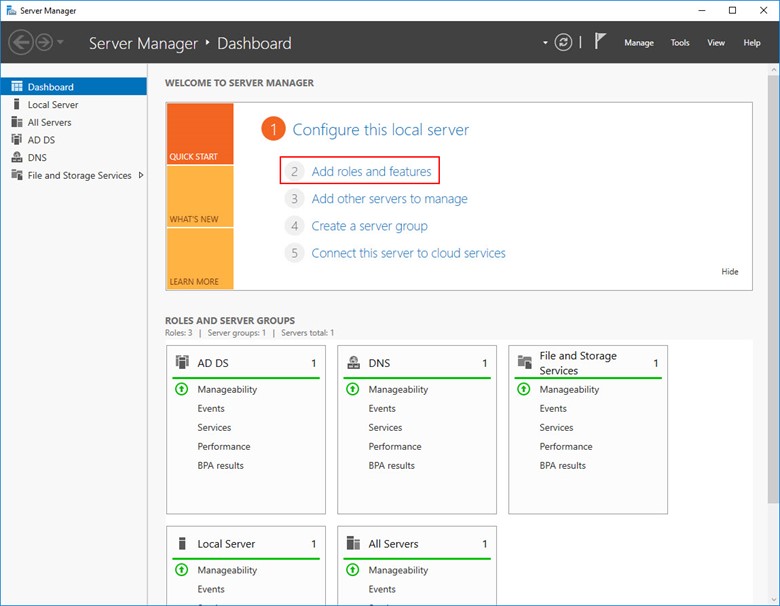The width and height of the screenshot is (780, 606).
Task: Click the AD DS tile icon
Action: pyautogui.click(x=182, y=363)
